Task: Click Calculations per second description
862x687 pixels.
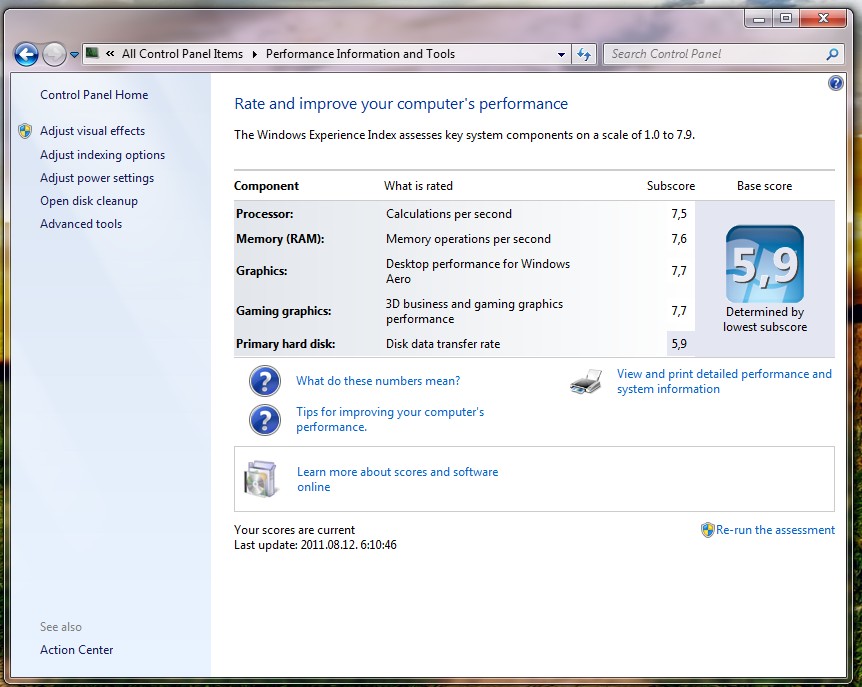Action: pos(449,214)
